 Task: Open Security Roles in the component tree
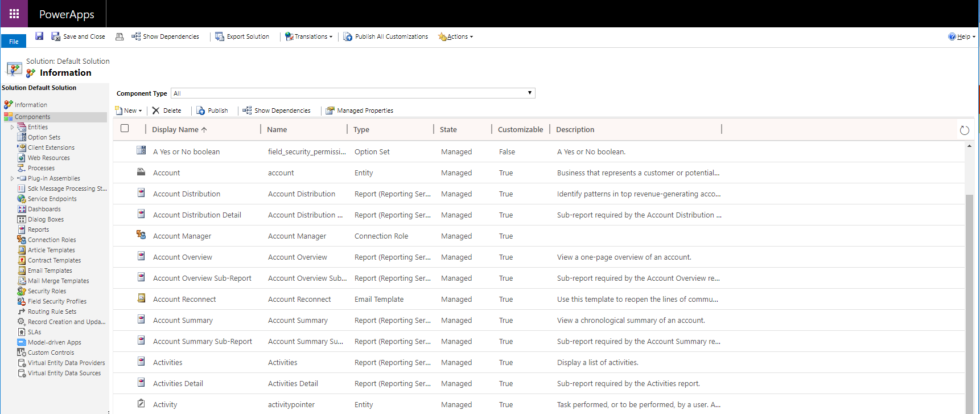[x=46, y=291]
